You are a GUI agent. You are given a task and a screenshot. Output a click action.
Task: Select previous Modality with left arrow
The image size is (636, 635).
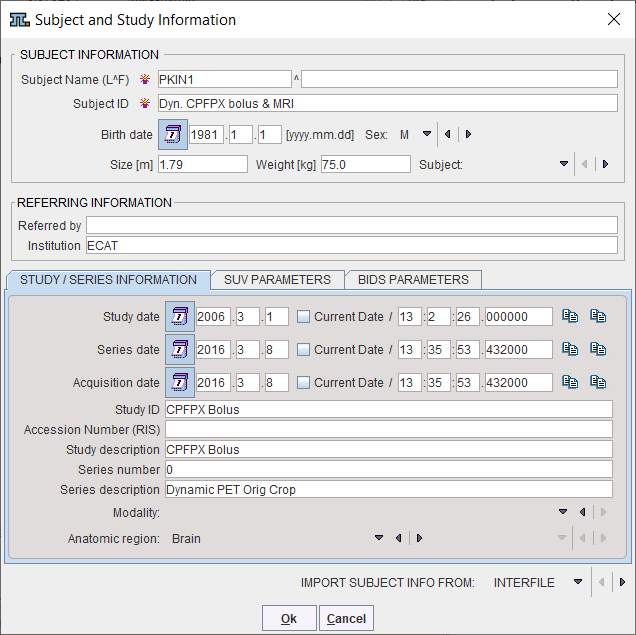tap(583, 512)
